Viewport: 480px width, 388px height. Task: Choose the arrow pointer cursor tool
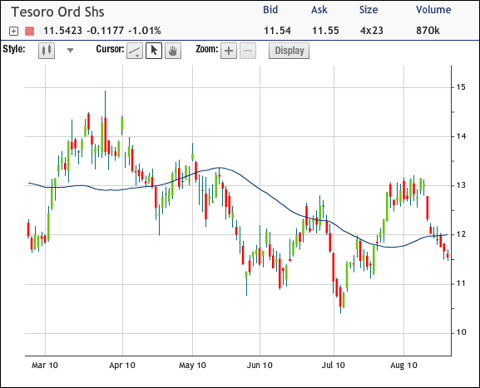tap(154, 51)
